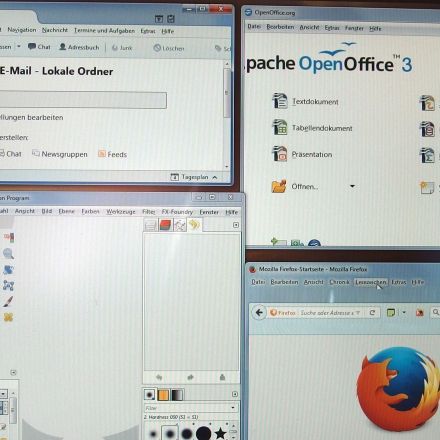Viewport: 440px width, 440px height.
Task: Open Firefox Lesezeichen menu
Action: point(371,282)
